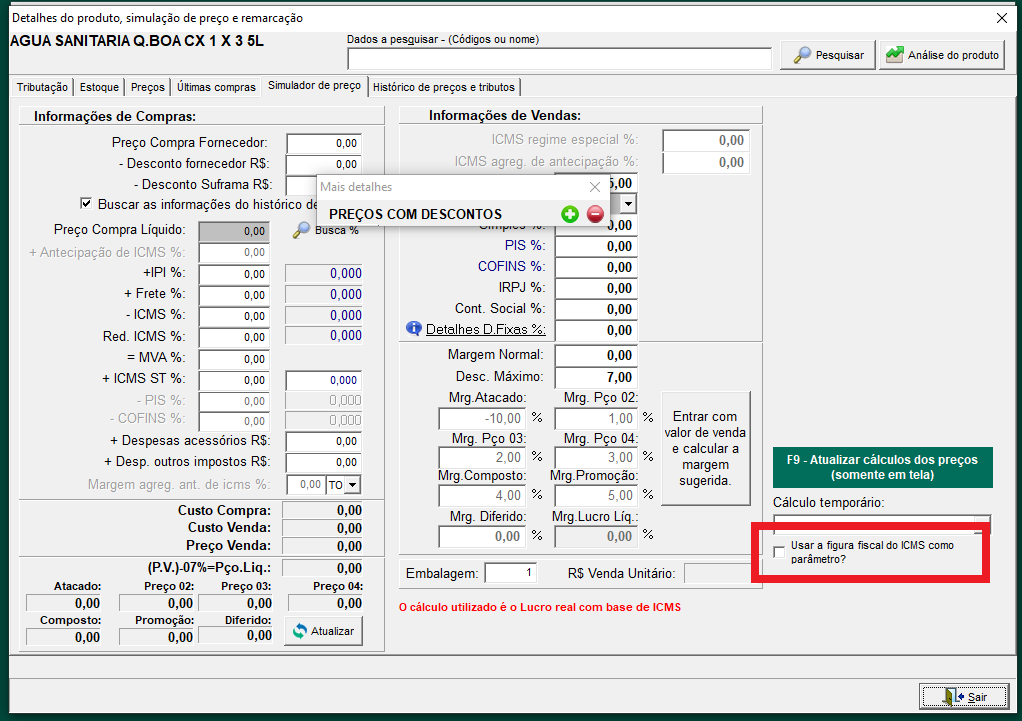This screenshot has height=721, width=1022.
Task: Open the TO state dropdown
Action: [351, 485]
